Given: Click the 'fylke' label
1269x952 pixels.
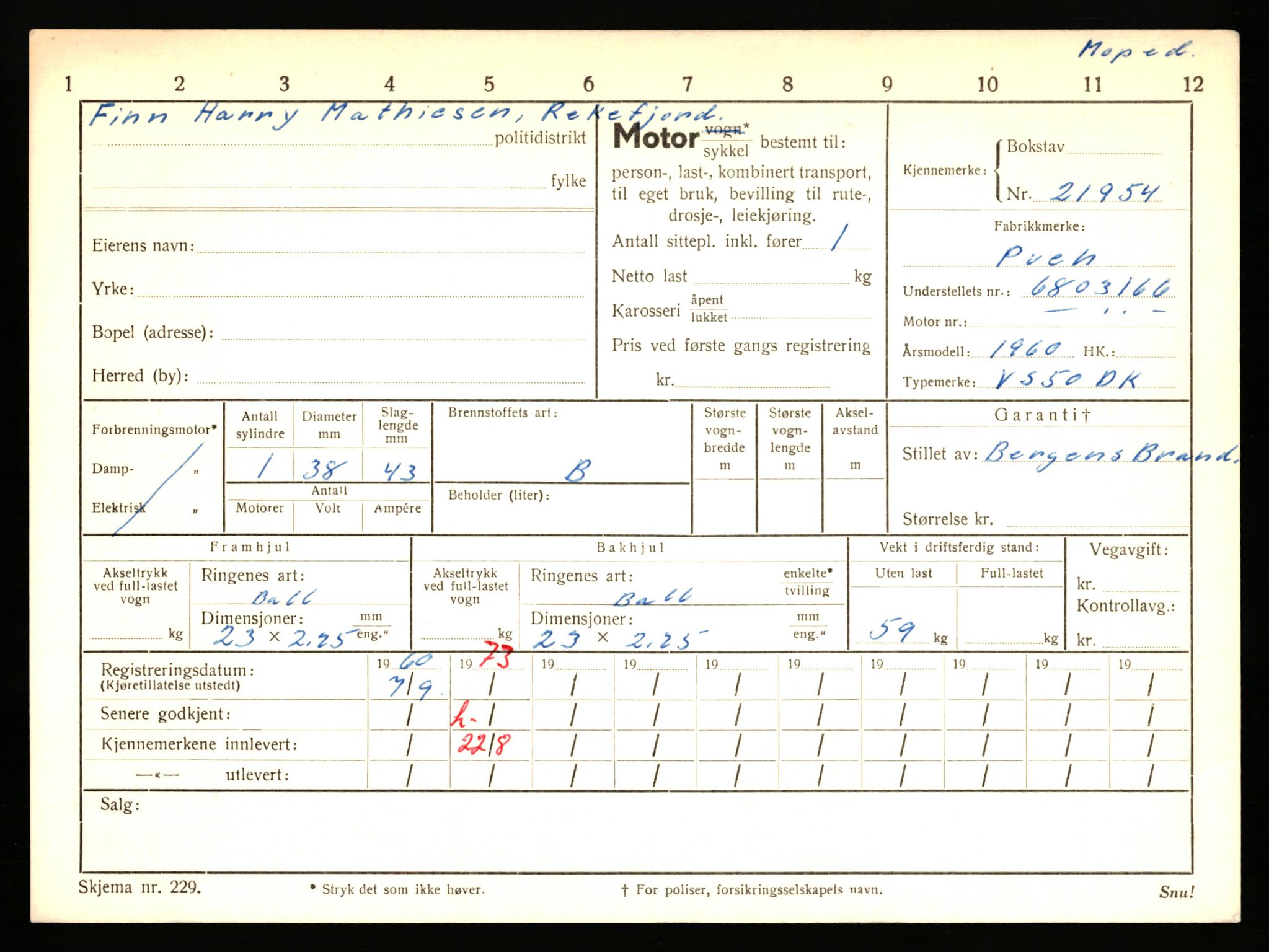Looking at the screenshot, I should pos(568,180).
